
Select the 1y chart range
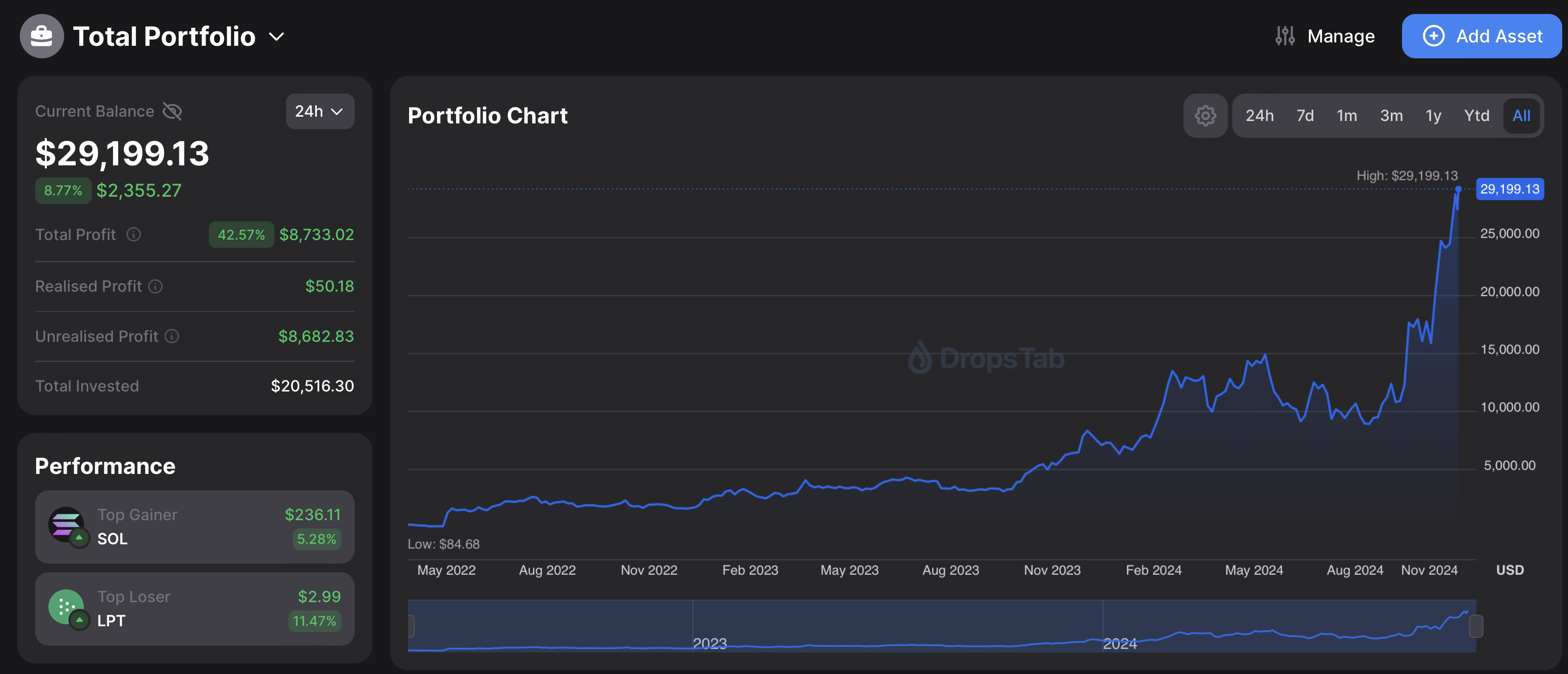pyautogui.click(x=1433, y=116)
